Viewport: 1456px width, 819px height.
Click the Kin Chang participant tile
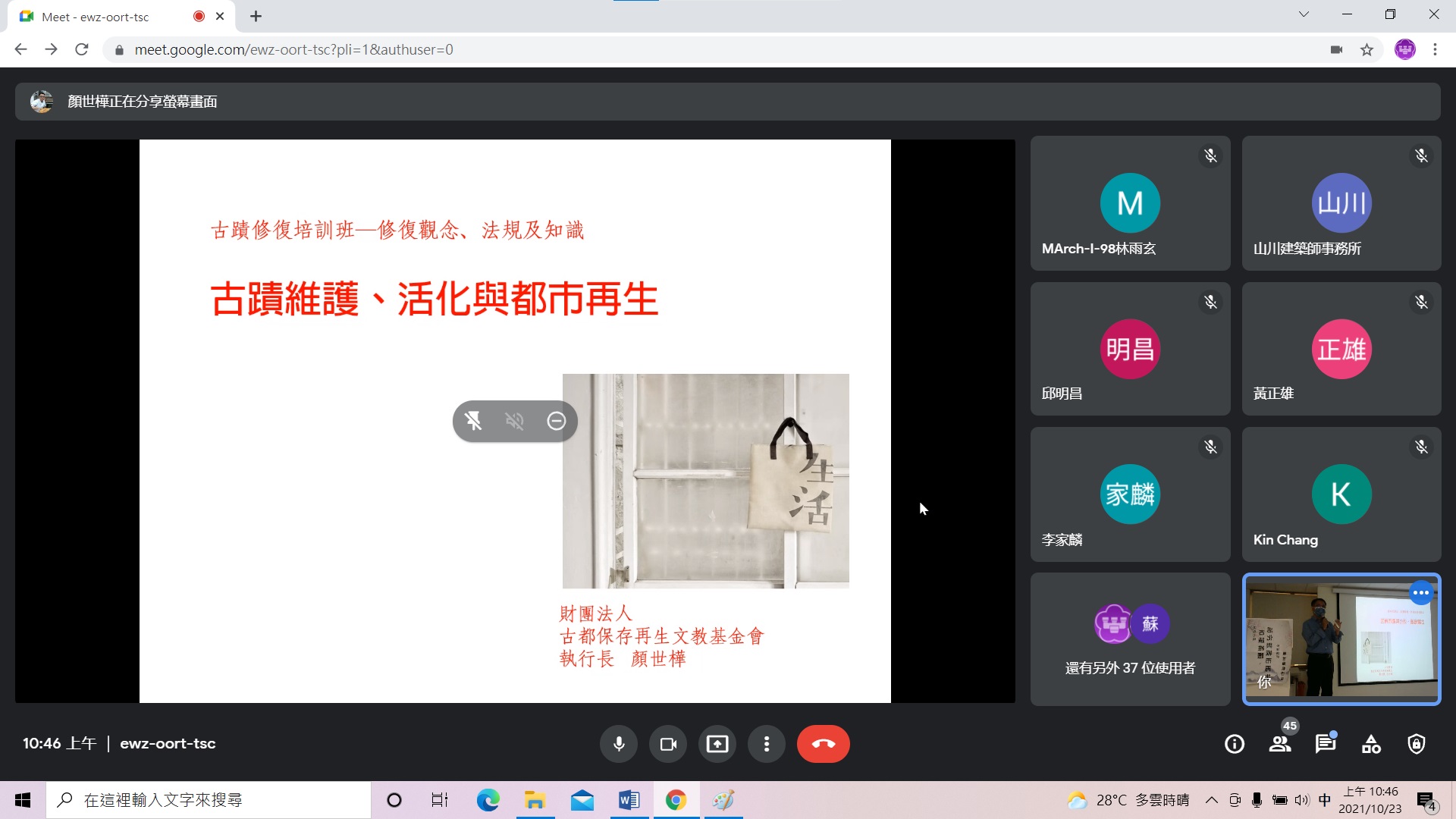(x=1341, y=494)
